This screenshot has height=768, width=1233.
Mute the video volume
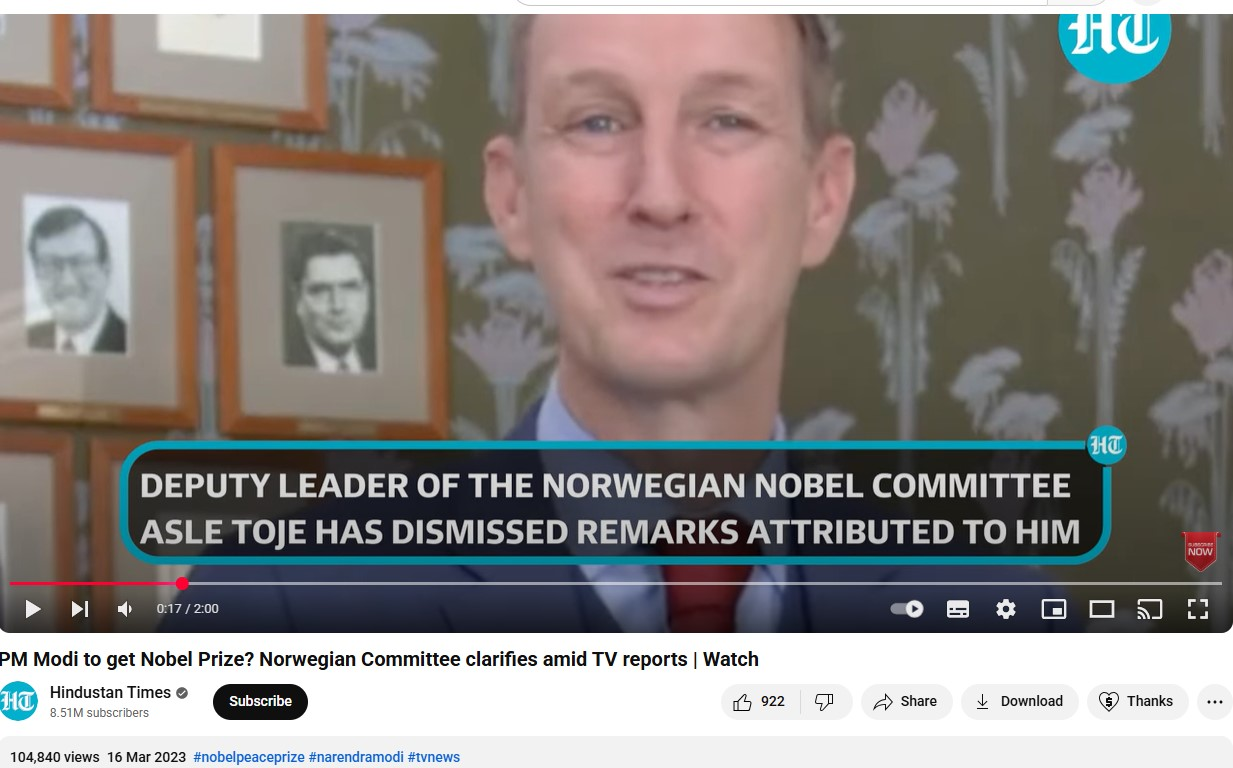point(125,609)
